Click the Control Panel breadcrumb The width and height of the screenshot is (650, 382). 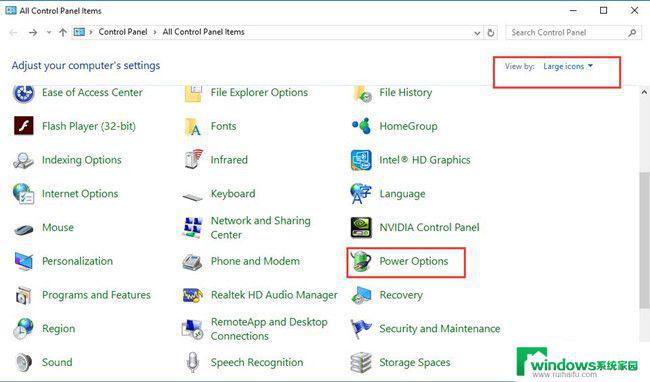123,32
